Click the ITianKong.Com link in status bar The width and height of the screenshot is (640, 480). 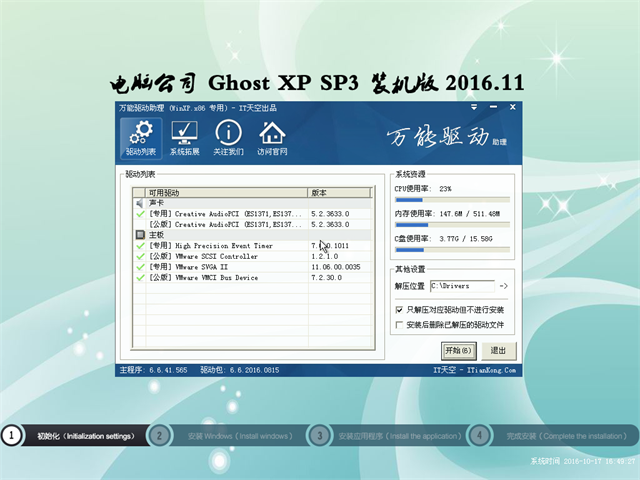[491, 370]
